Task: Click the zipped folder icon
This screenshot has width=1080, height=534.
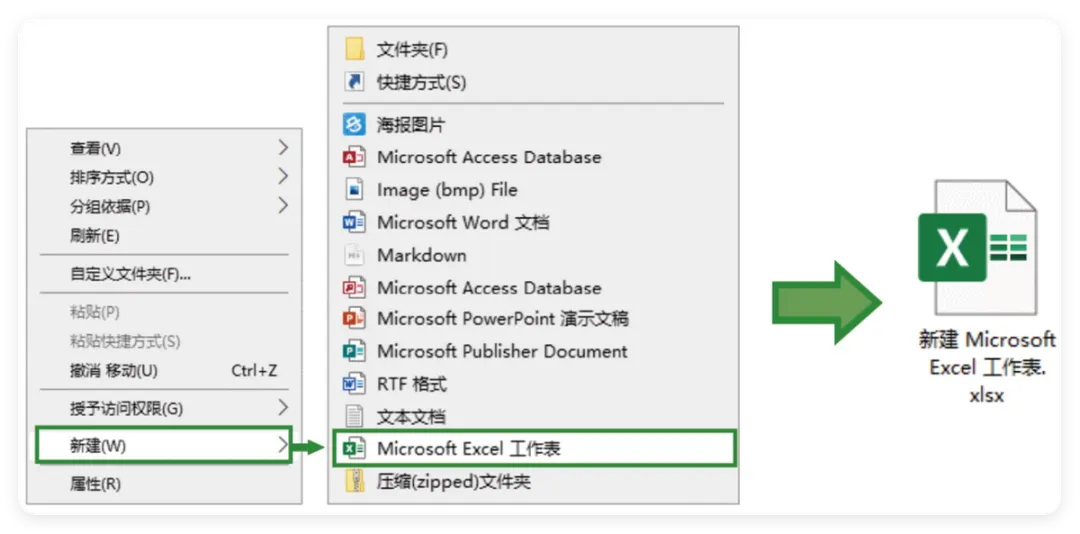Action: (x=355, y=481)
